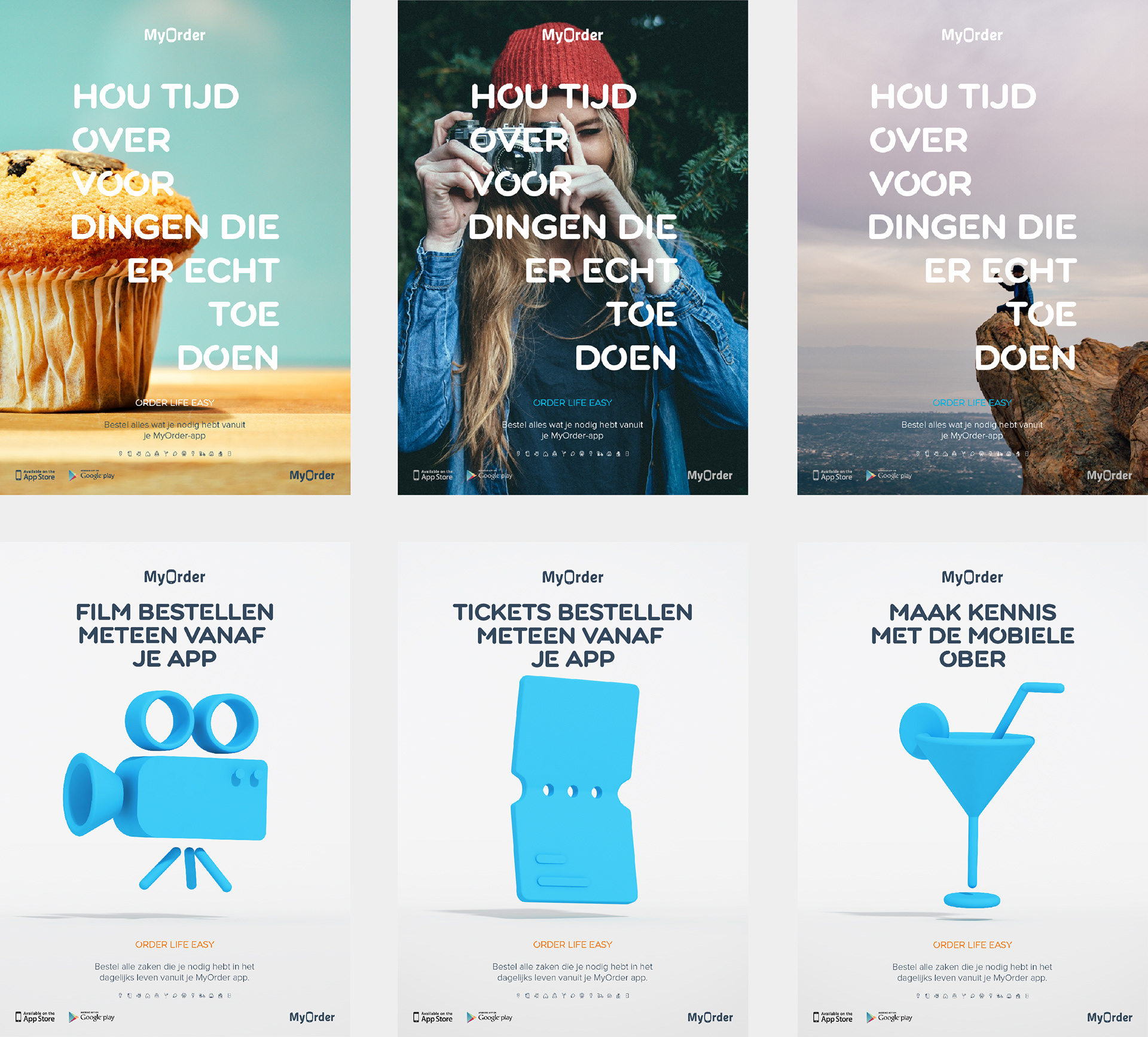Click the Google Play badge on tickets poster
Screen dimensions: 1148x1037
tap(490, 1017)
